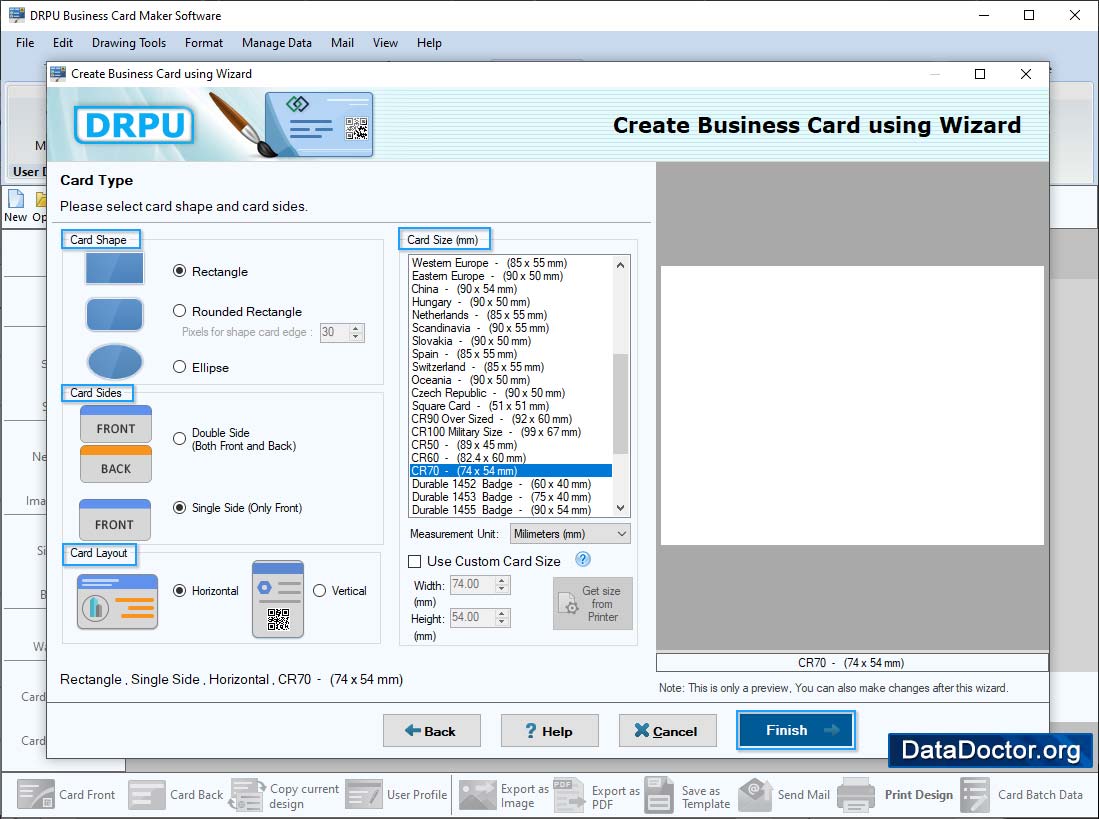The width and height of the screenshot is (1099, 819).
Task: Click Copy current design icon
Action: click(x=247, y=794)
